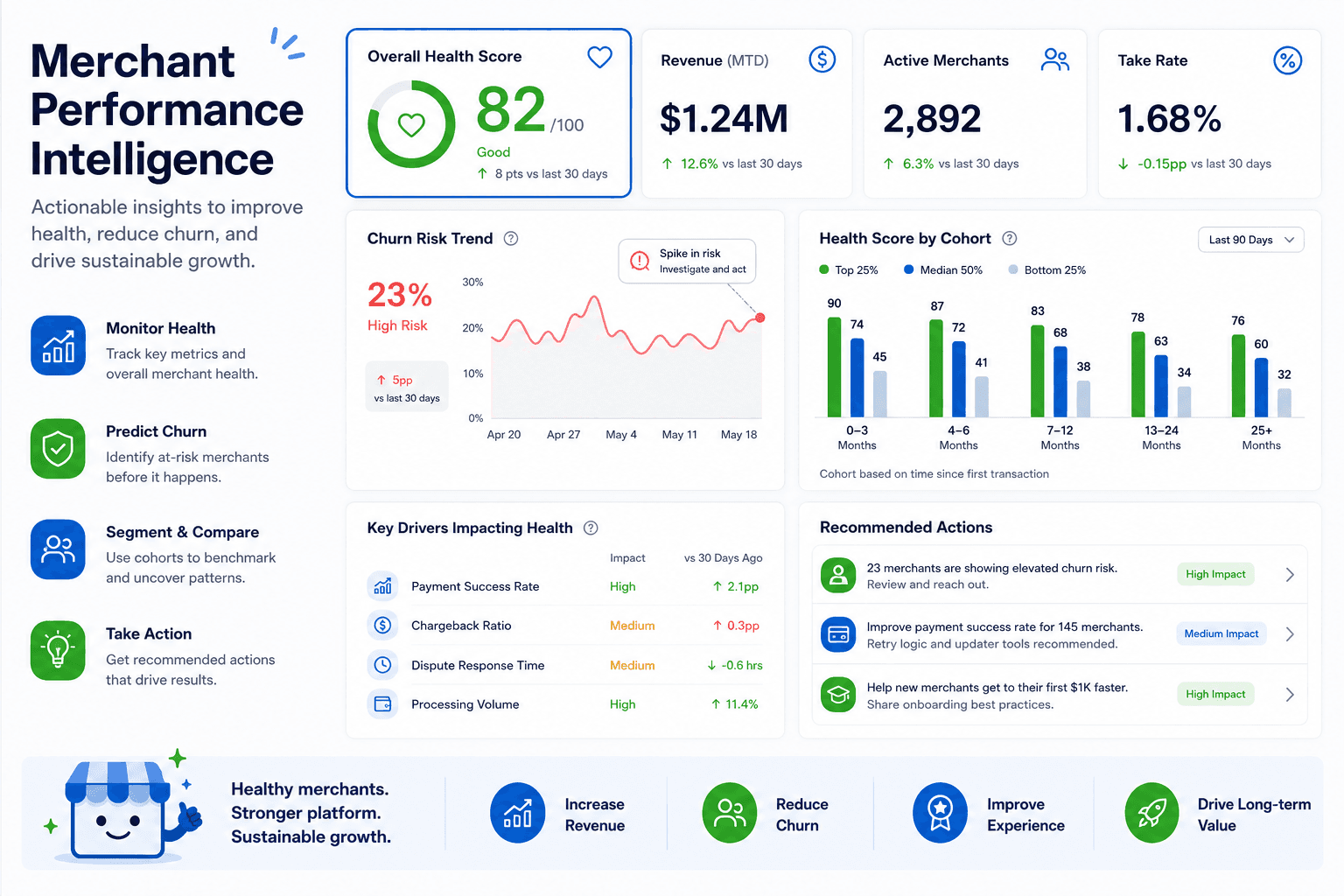1344x896 pixels.
Task: Click the Segment & Compare people icon
Action: click(58, 549)
